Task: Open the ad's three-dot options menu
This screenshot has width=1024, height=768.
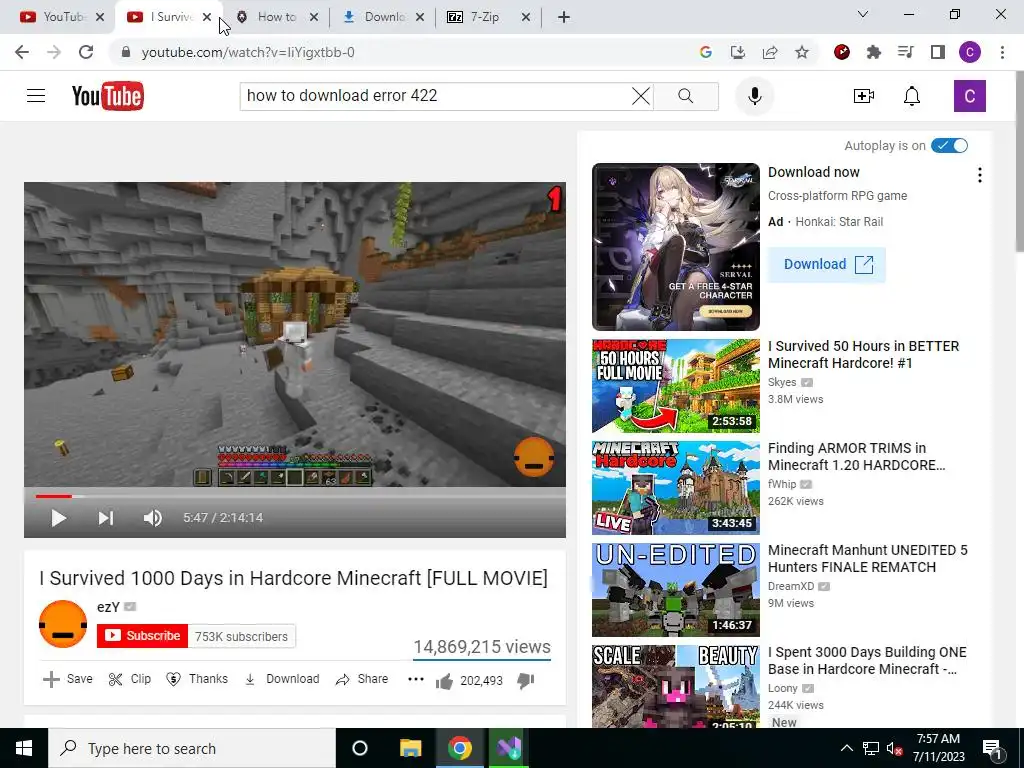Action: (979, 175)
